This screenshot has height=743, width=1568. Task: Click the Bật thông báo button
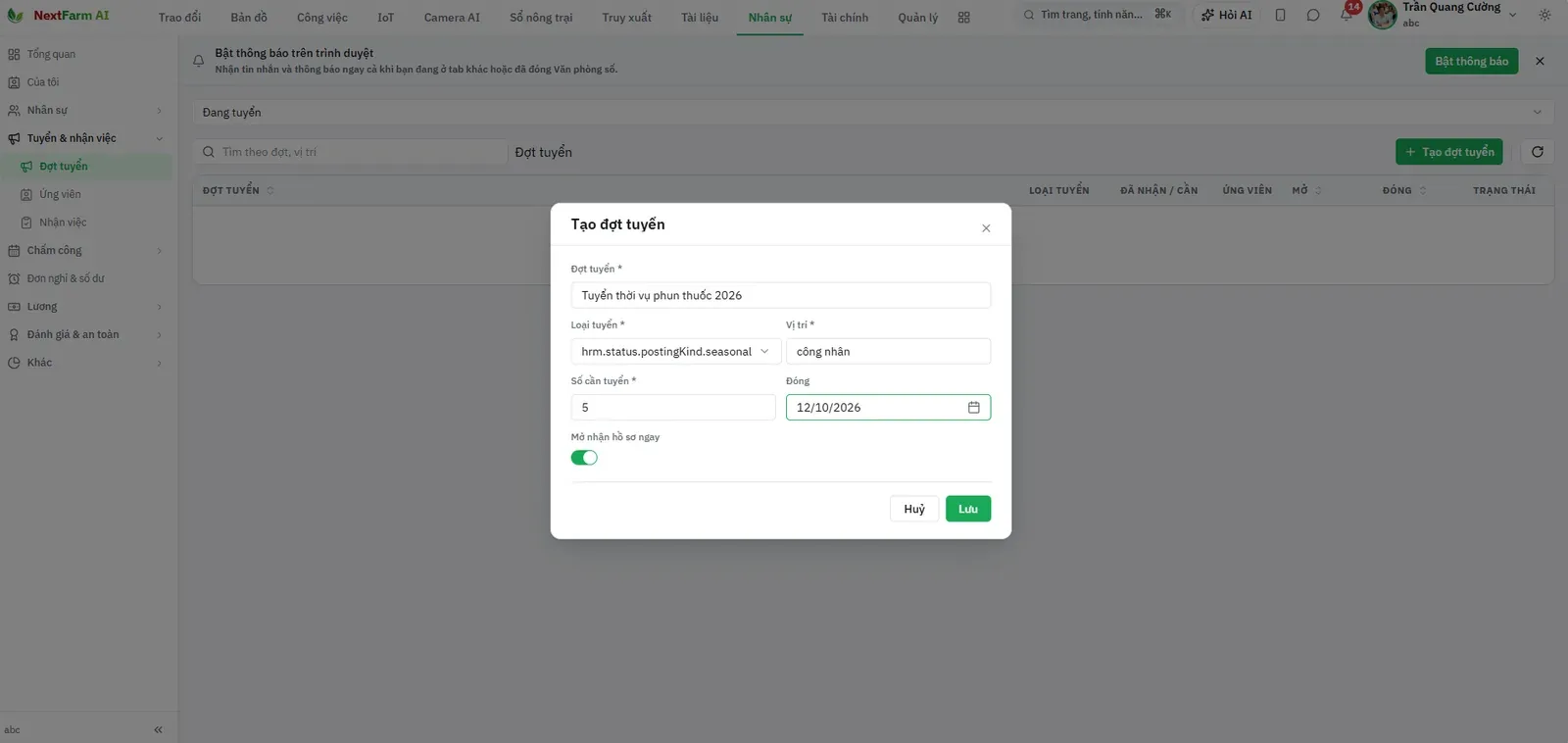1472,61
